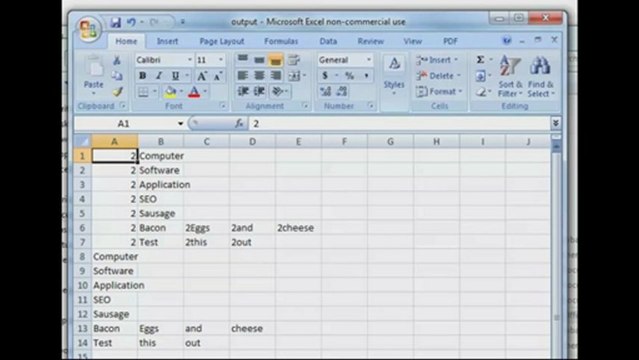This screenshot has height=360, width=639.
Task: Undo the last action
Action: click(x=131, y=22)
